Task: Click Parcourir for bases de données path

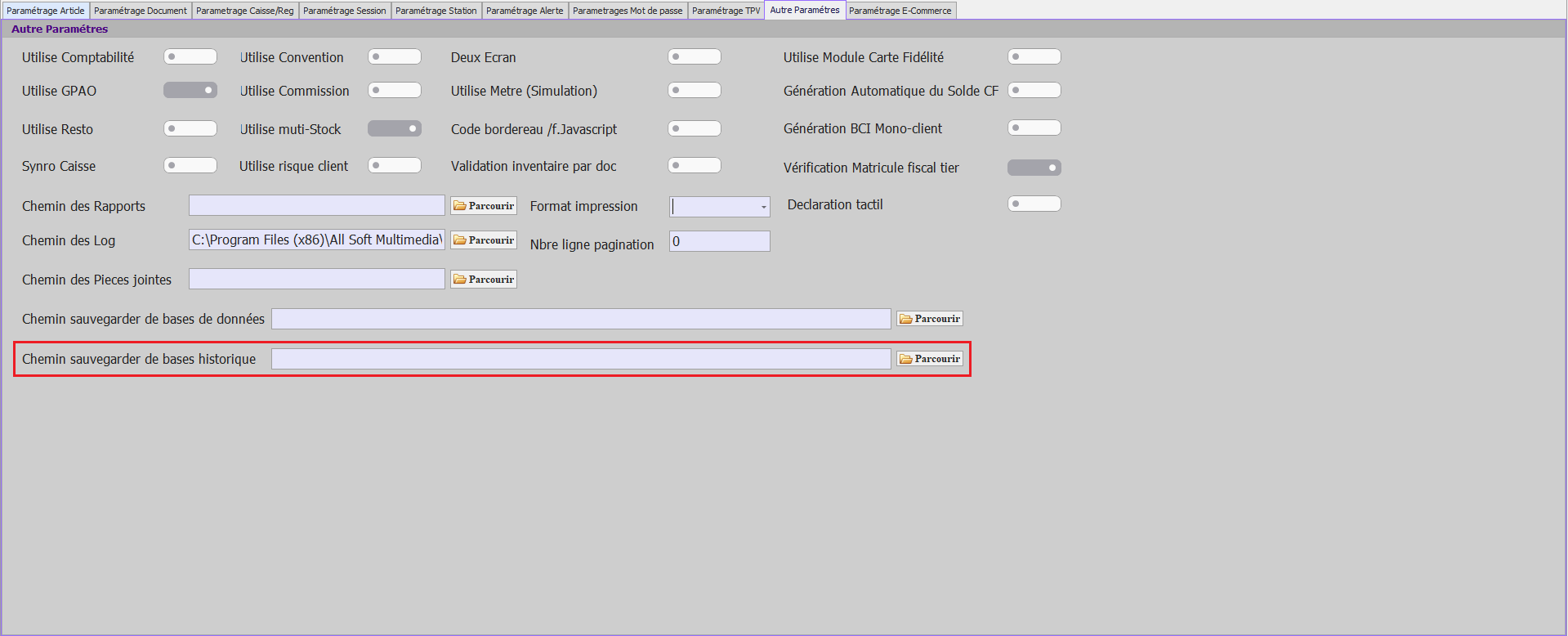Action: pos(930,319)
